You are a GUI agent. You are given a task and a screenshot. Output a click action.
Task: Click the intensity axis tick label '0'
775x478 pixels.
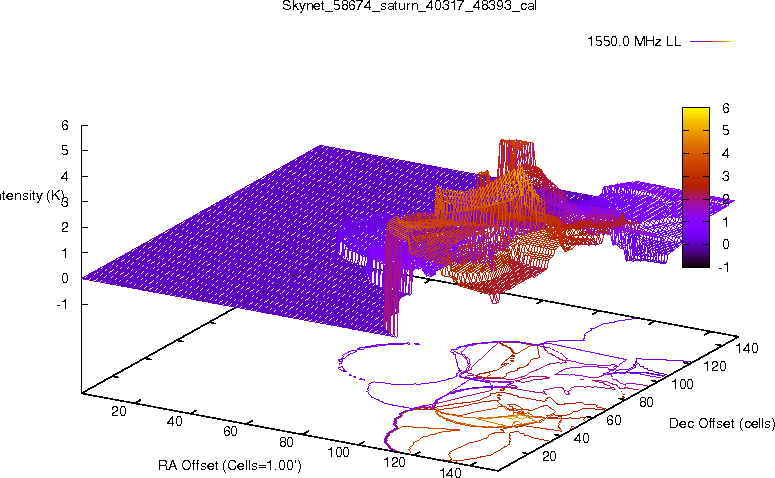coord(65,279)
